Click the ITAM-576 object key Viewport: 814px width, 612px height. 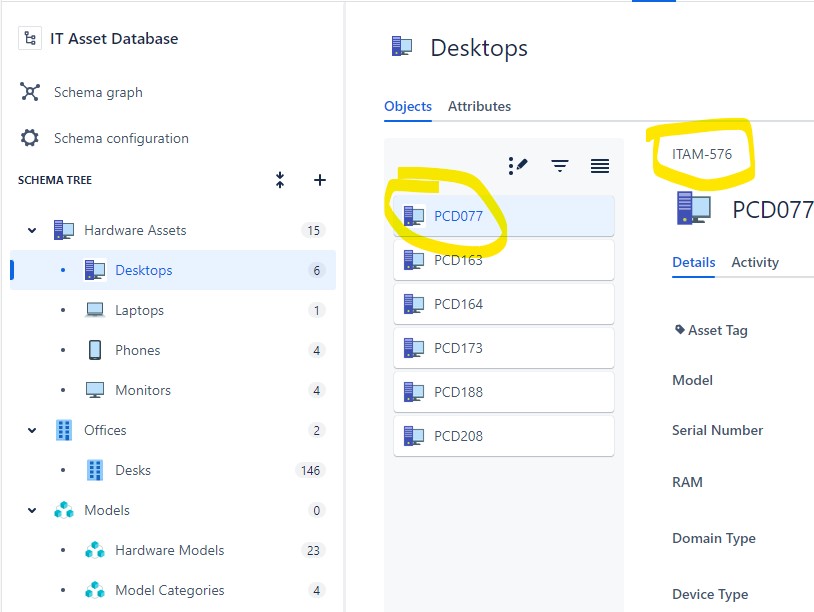pyautogui.click(x=701, y=154)
